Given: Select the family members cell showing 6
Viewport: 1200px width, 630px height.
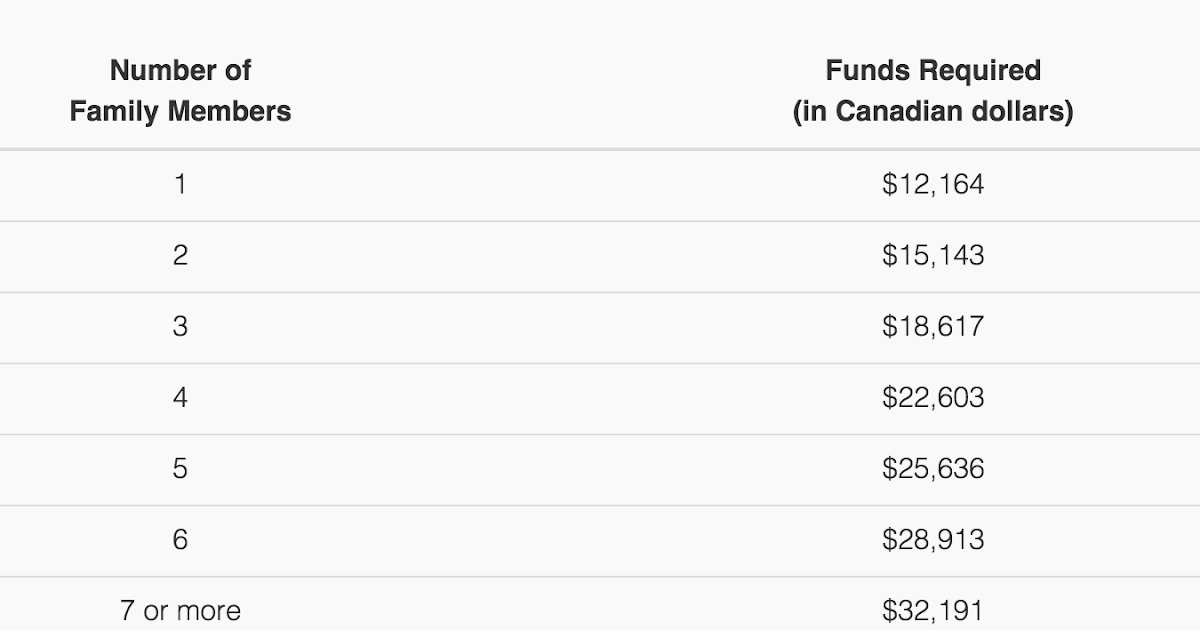Looking at the screenshot, I should (180, 540).
